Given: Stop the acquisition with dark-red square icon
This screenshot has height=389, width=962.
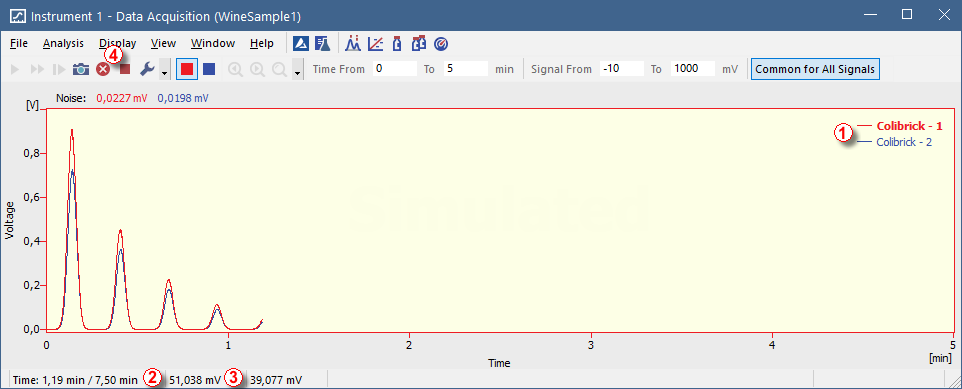Looking at the screenshot, I should coord(125,69).
